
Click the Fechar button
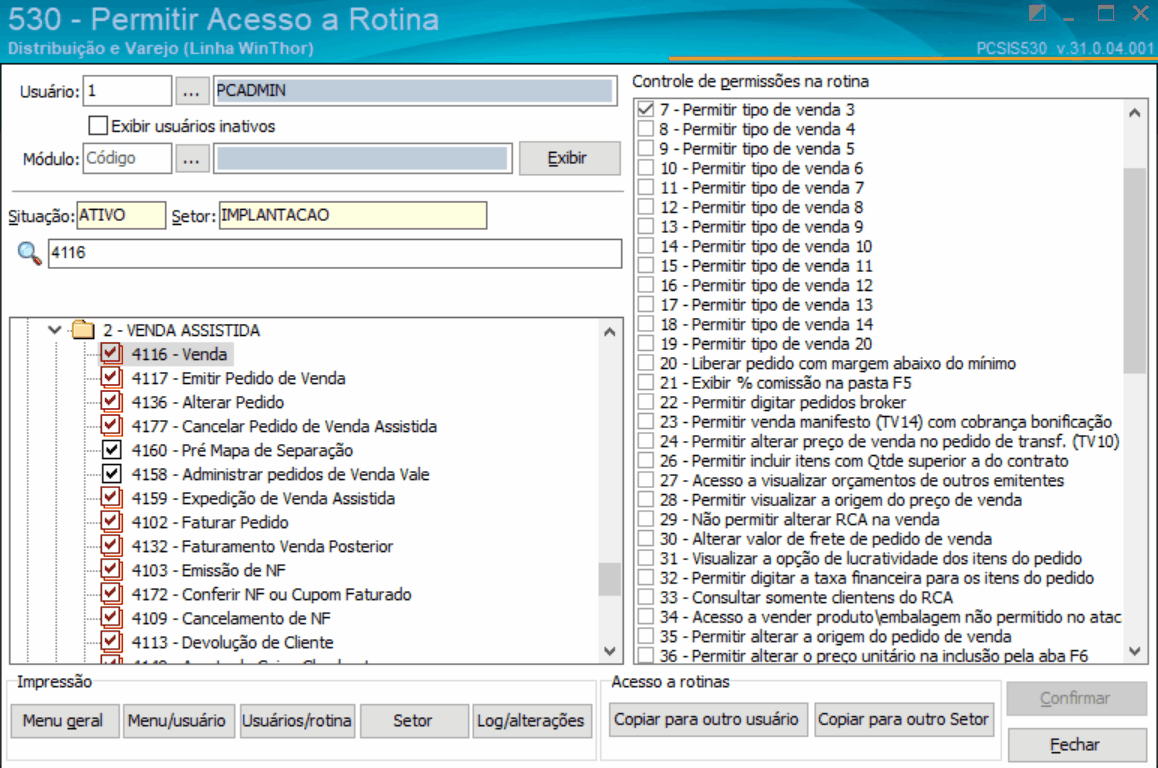tap(1076, 744)
